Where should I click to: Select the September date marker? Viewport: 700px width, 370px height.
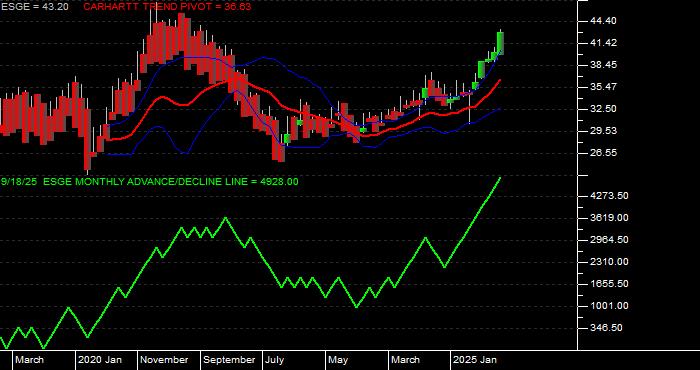229,360
